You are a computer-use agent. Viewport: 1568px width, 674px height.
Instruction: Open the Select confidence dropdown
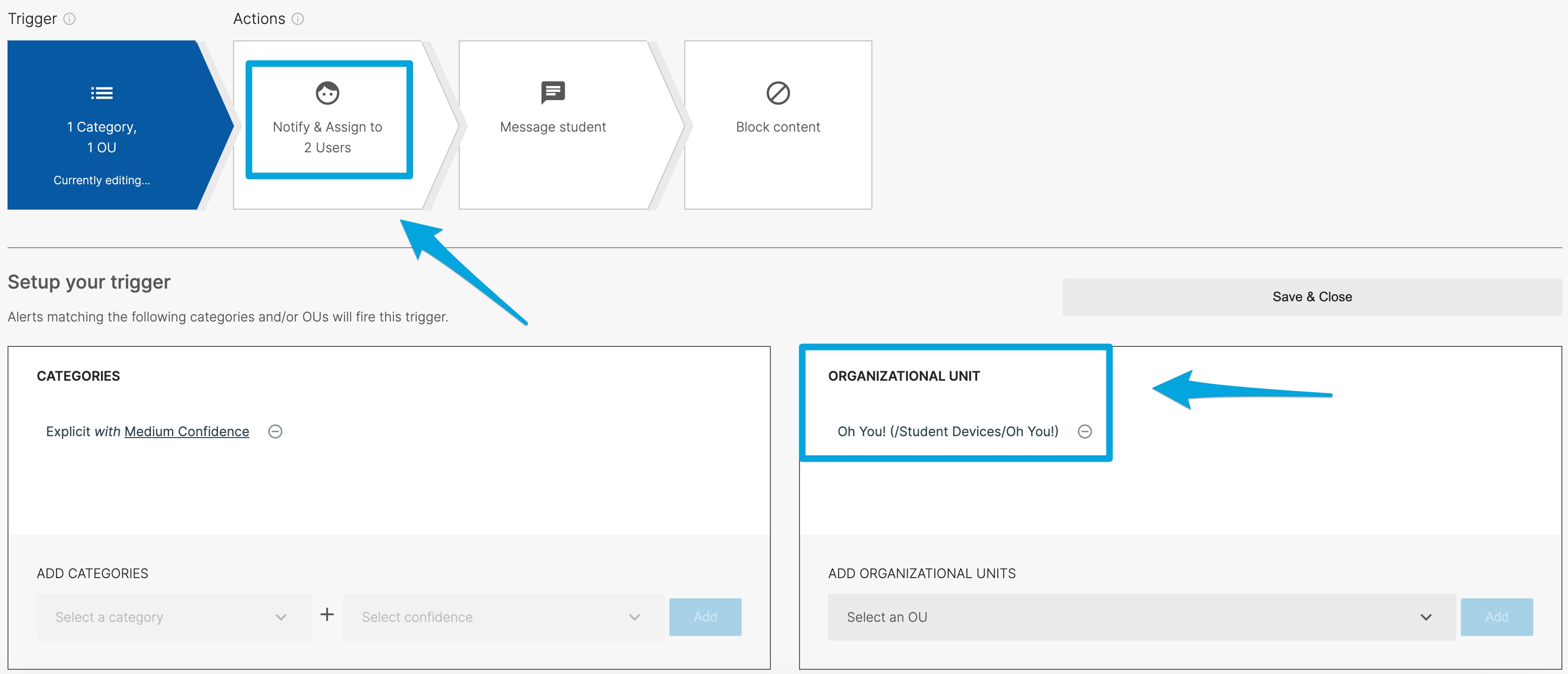[503, 618]
